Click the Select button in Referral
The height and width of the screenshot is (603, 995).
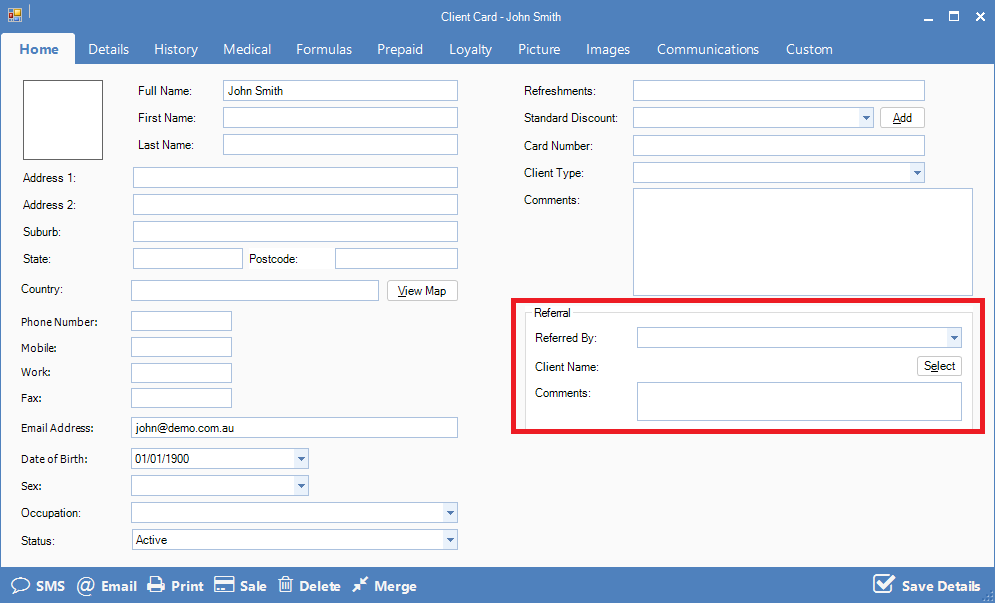(x=939, y=366)
